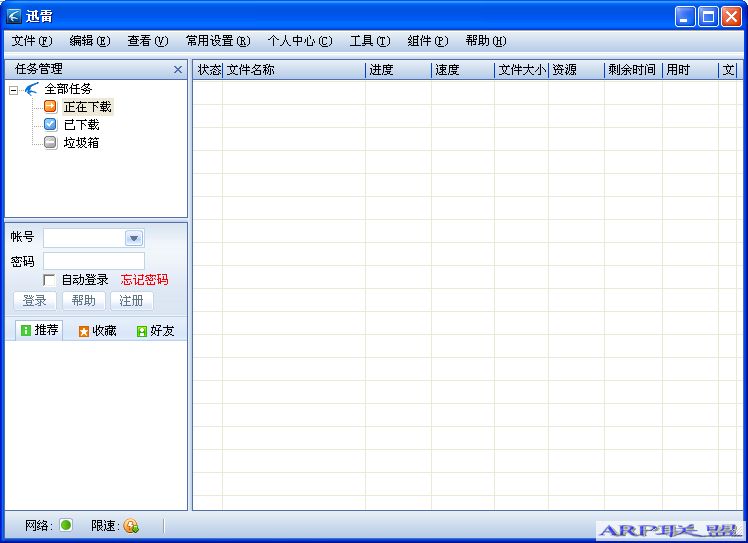Close the 迅雷 window

click(x=731, y=17)
